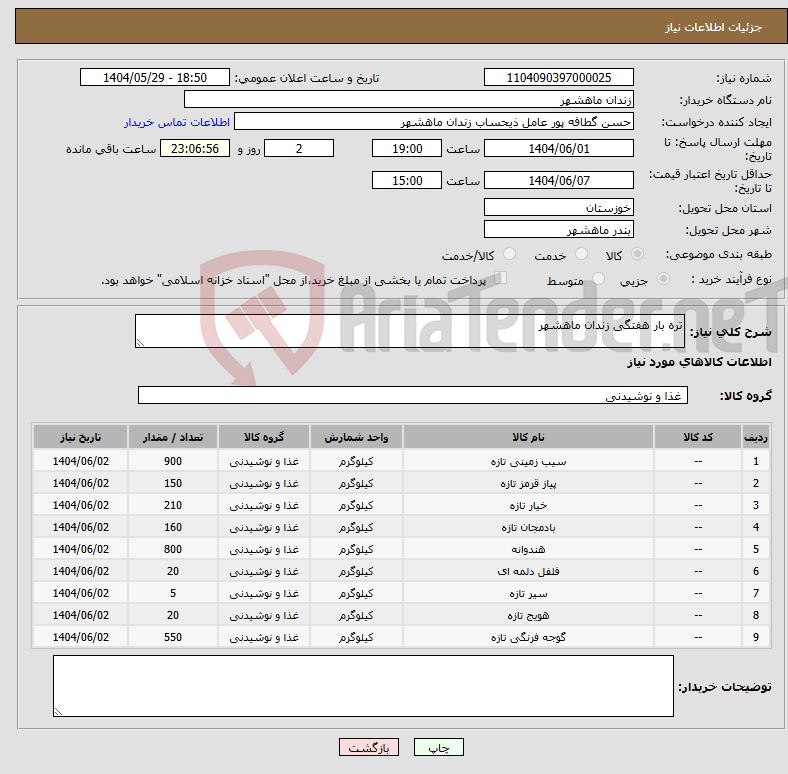Click the گروه کالا field
The image size is (788, 774).
point(413,396)
